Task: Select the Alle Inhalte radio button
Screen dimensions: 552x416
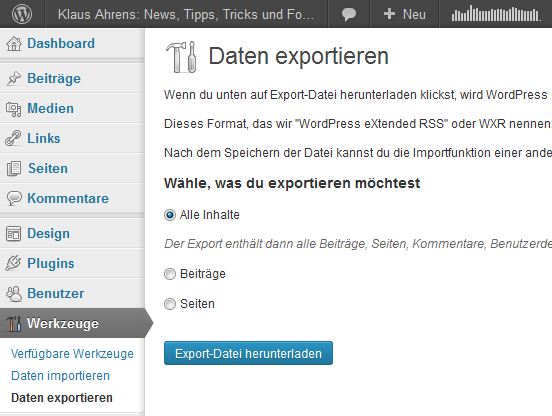Action: point(170,215)
